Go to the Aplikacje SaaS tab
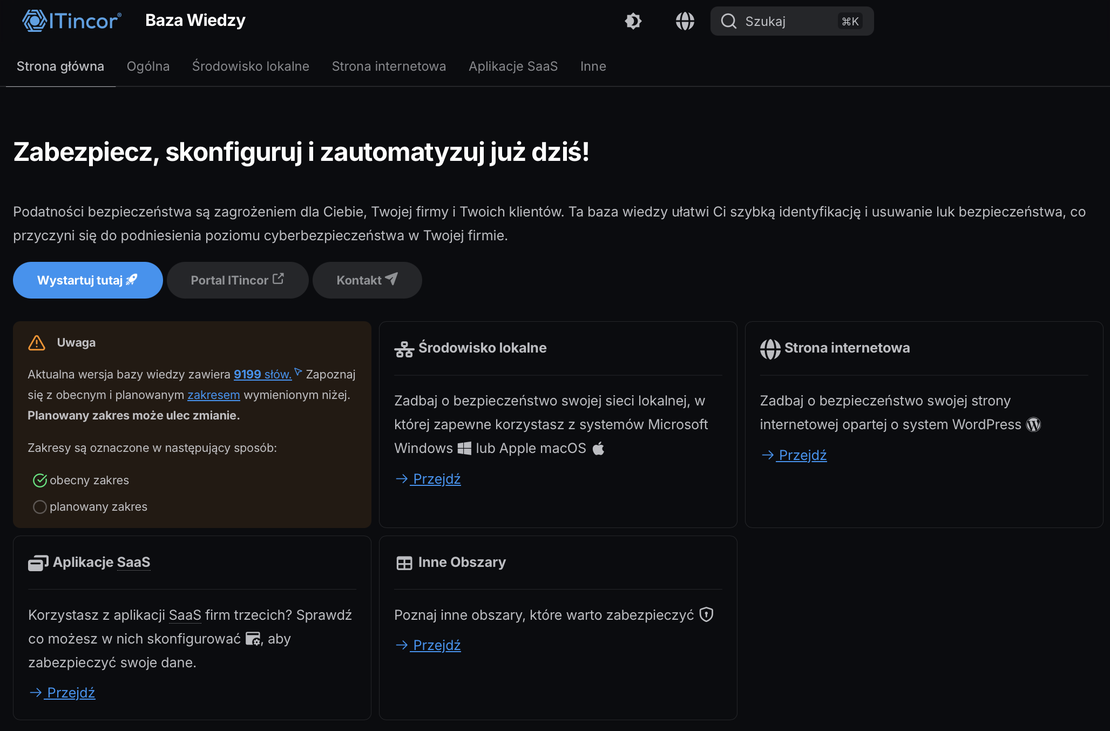Screen dimensions: 1110x731 [x=513, y=67]
